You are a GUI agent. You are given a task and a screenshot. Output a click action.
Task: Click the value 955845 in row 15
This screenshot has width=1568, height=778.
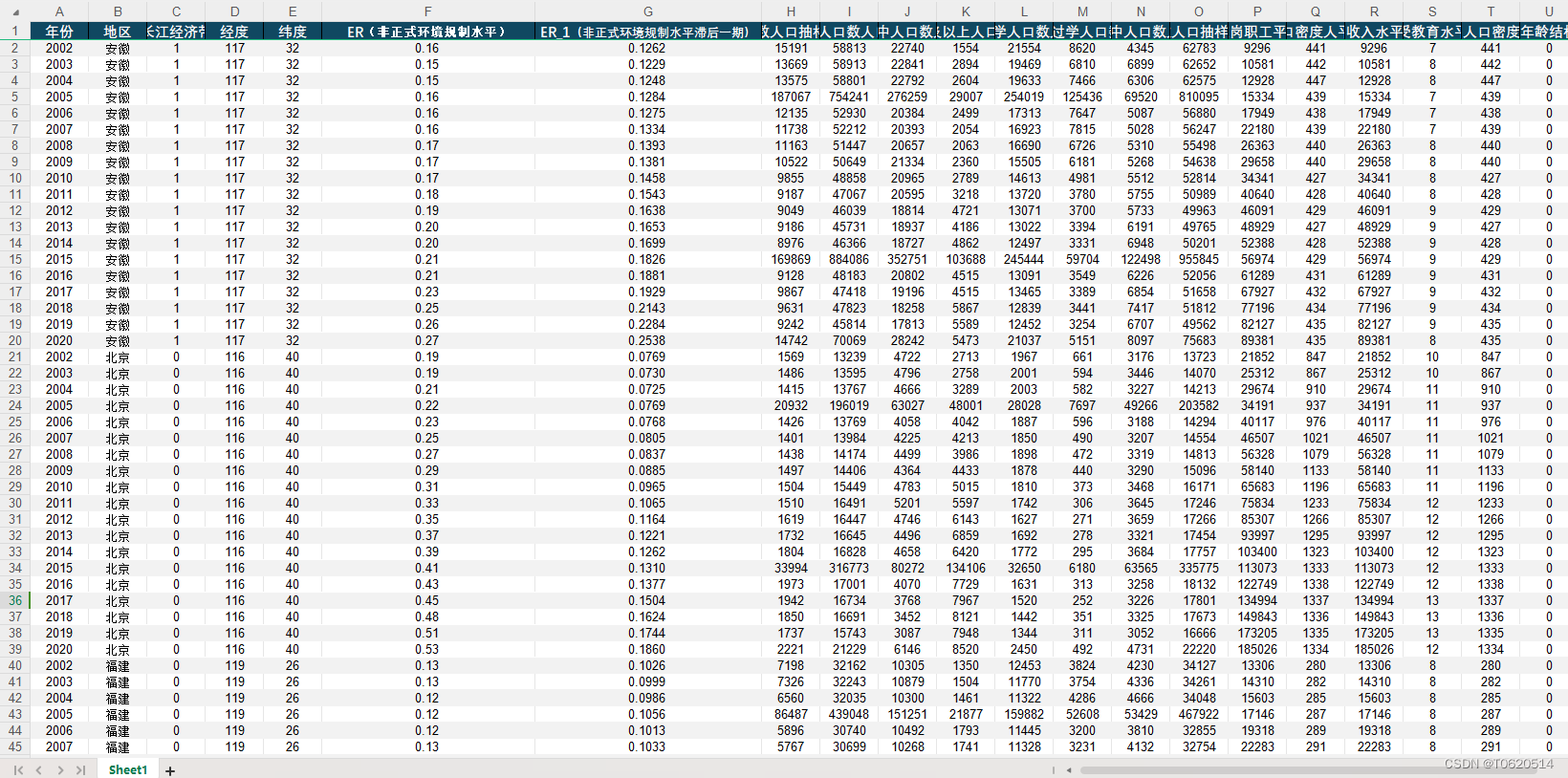1199,259
